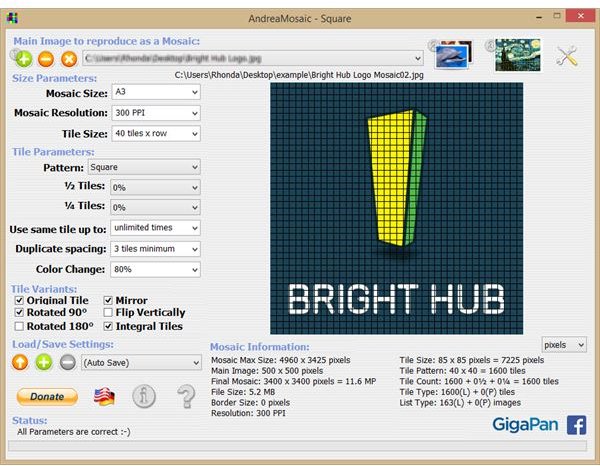Expand the Tile Size dropdown
The width and height of the screenshot is (600, 466).
(156, 134)
